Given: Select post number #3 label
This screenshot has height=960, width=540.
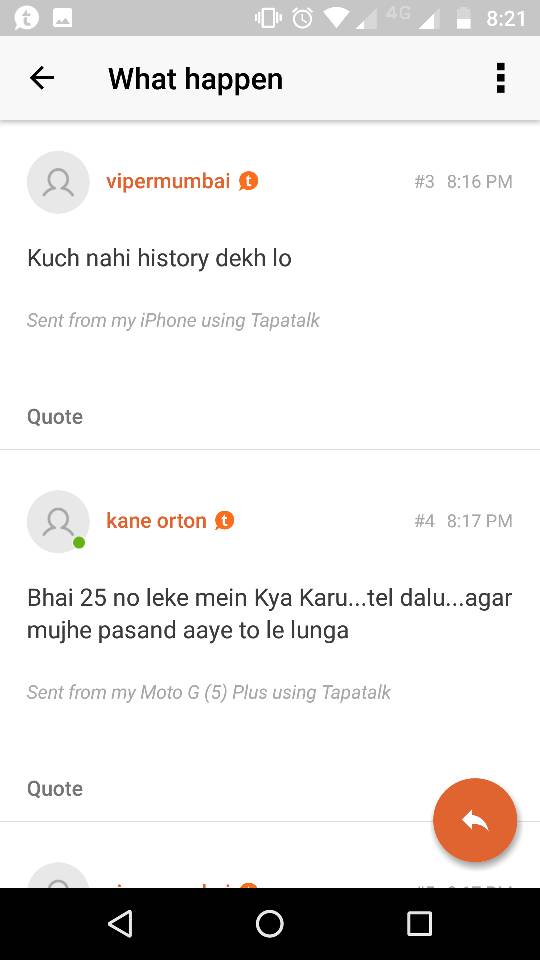Looking at the screenshot, I should click(x=424, y=181).
